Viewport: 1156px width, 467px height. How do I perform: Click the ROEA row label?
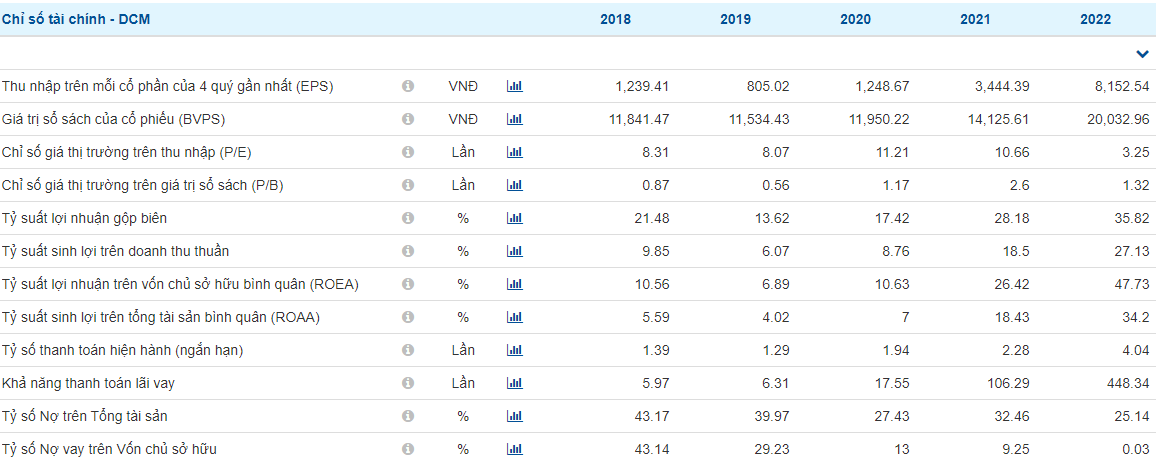pyautogui.click(x=181, y=284)
